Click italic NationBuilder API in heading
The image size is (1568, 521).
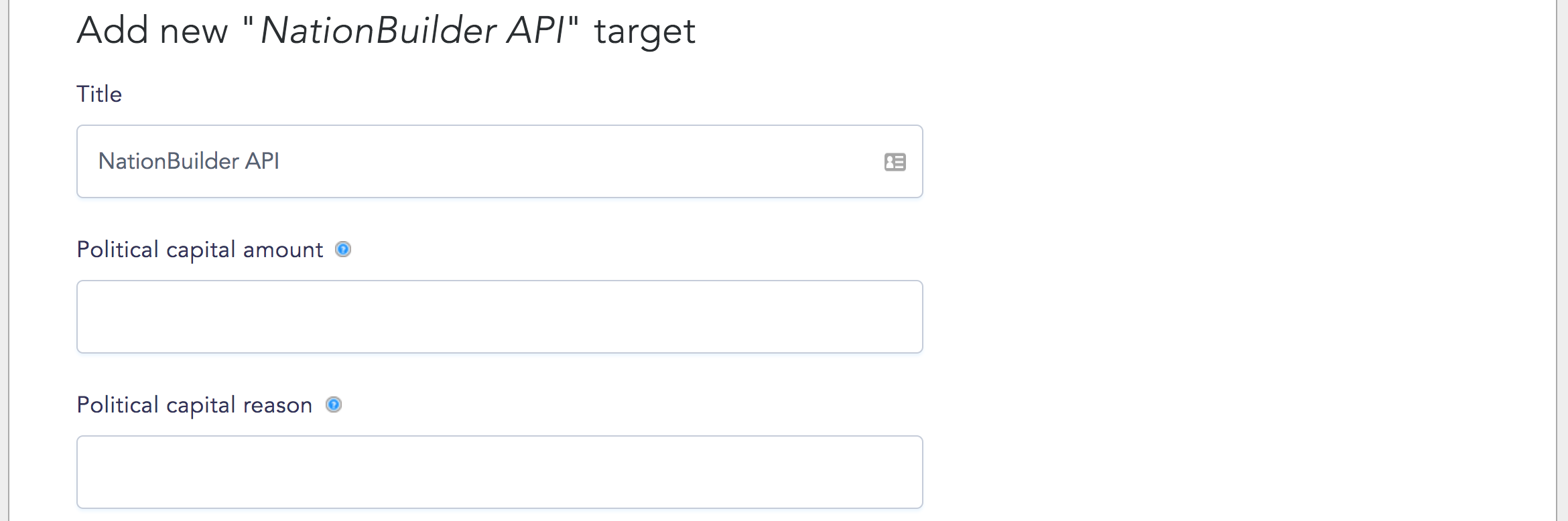pyautogui.click(x=413, y=30)
